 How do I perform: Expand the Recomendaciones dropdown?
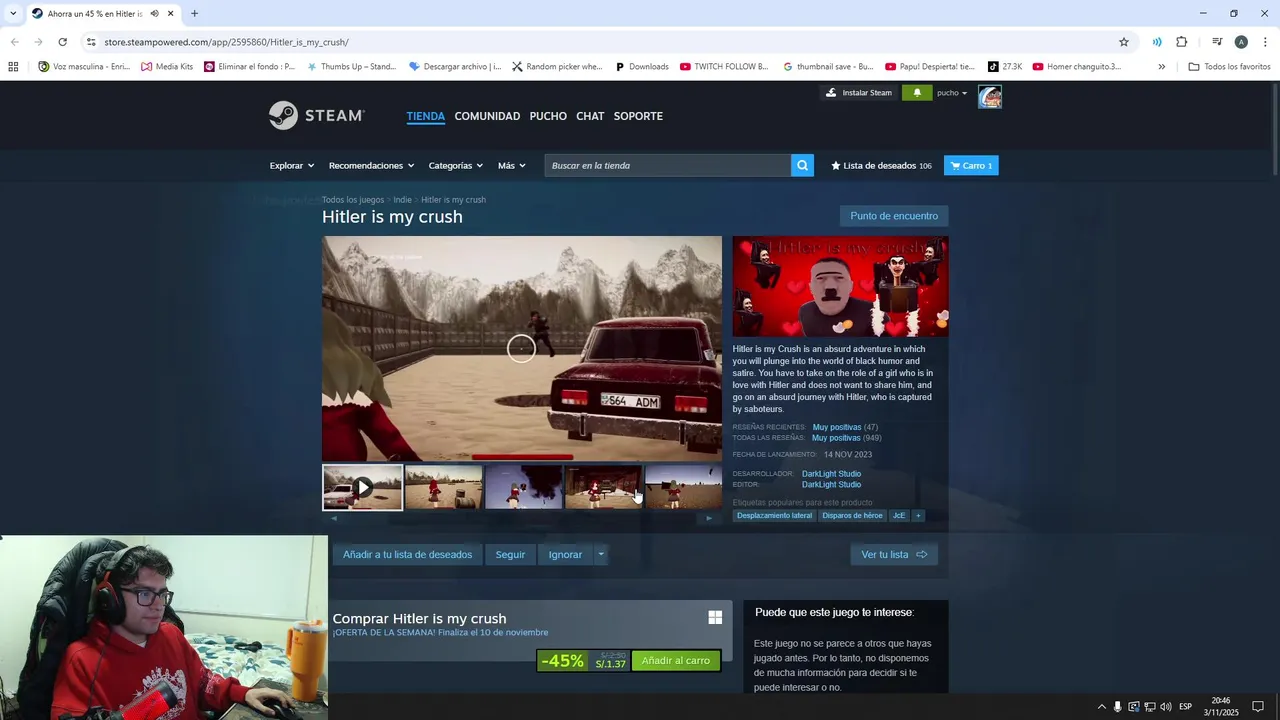tap(371, 166)
